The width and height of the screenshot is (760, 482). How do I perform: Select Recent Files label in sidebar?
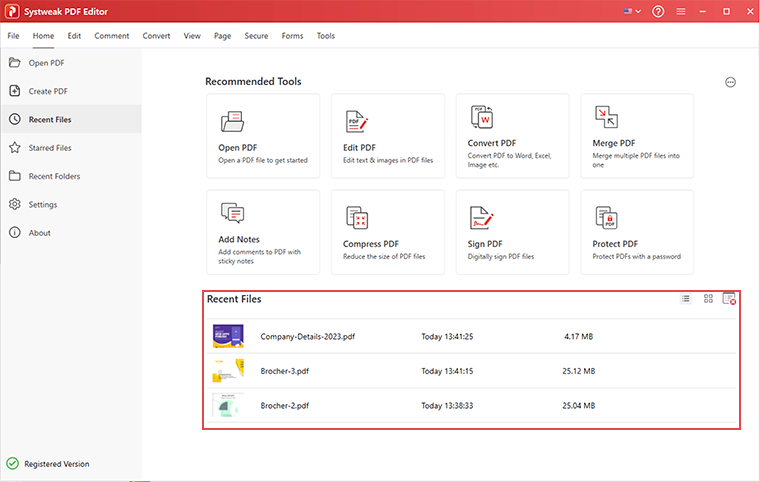coord(50,119)
